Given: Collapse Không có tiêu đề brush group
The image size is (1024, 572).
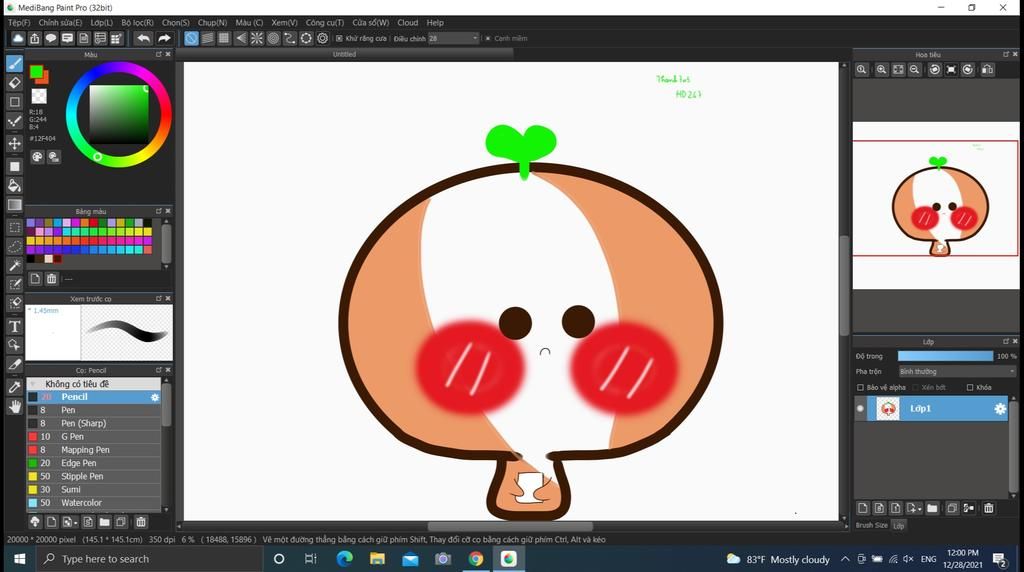Looking at the screenshot, I should click(x=33, y=384).
